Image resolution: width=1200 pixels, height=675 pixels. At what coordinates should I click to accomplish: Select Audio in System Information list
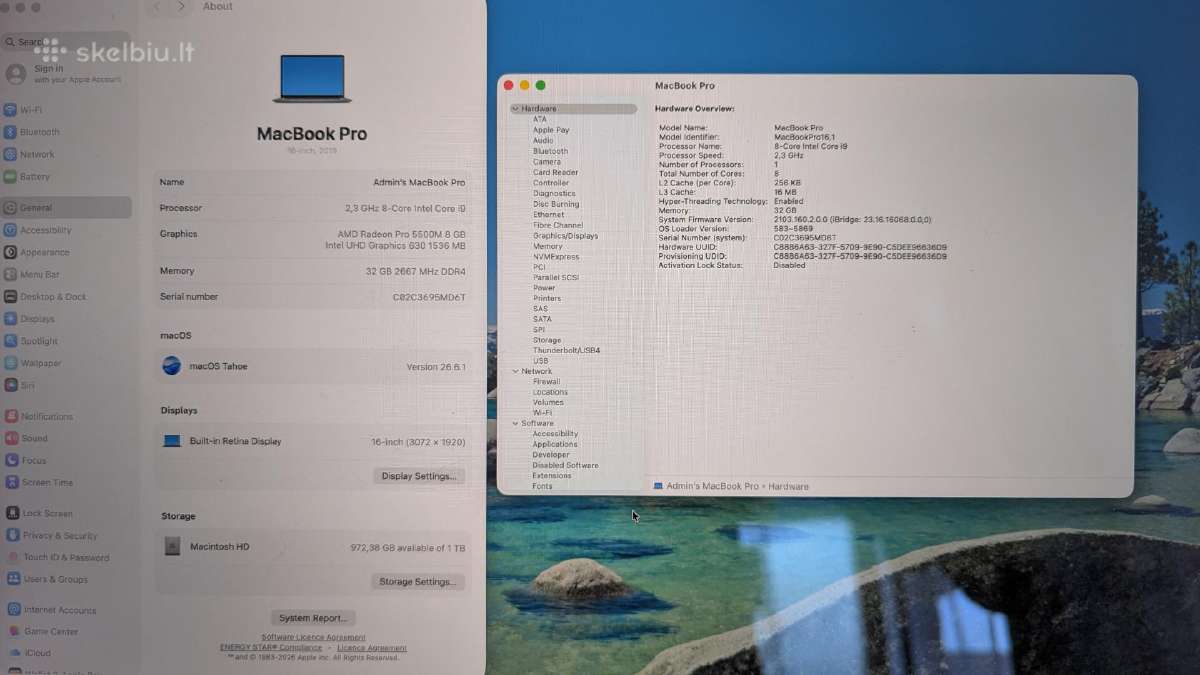pos(543,140)
